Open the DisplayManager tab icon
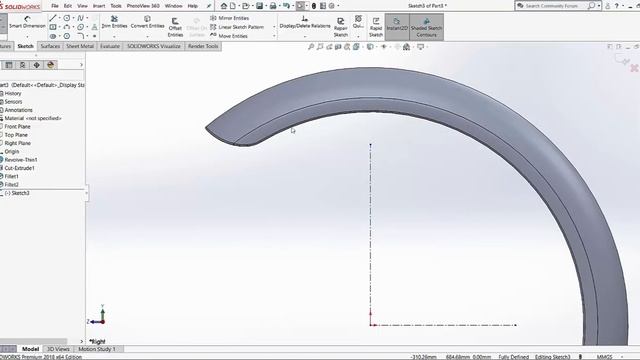 click(x=51, y=65)
